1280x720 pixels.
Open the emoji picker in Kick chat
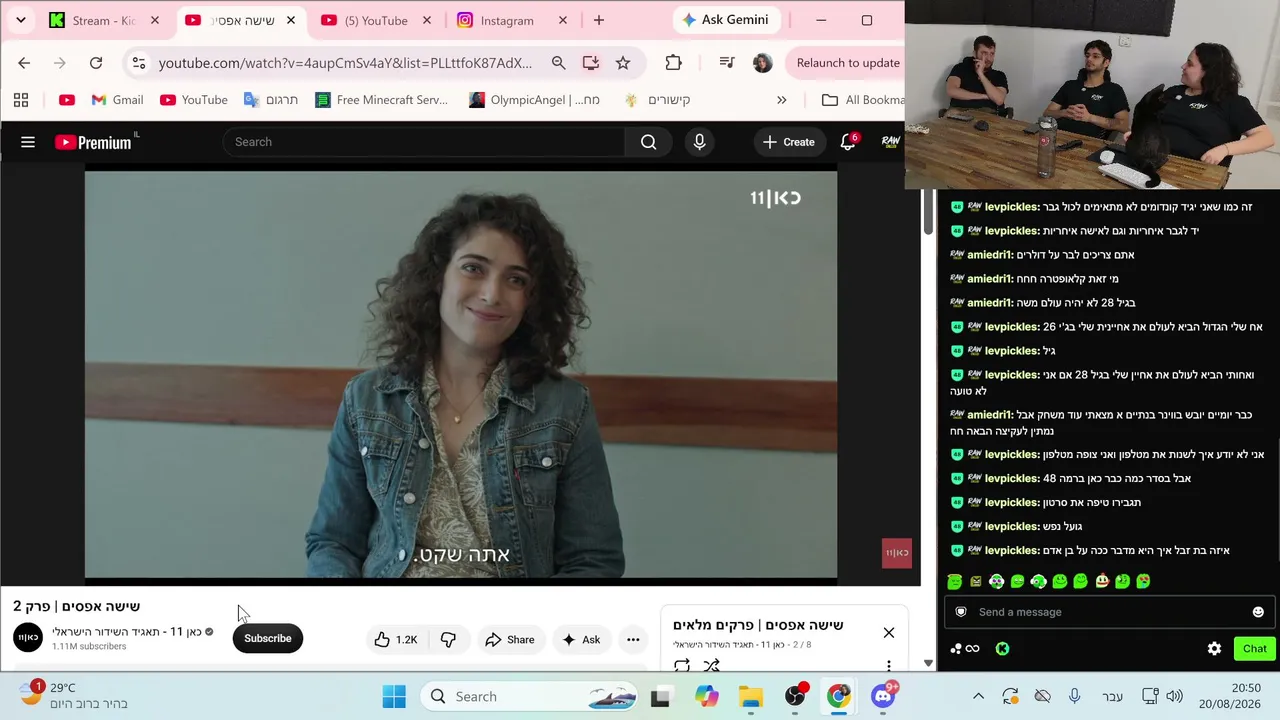click(1258, 612)
